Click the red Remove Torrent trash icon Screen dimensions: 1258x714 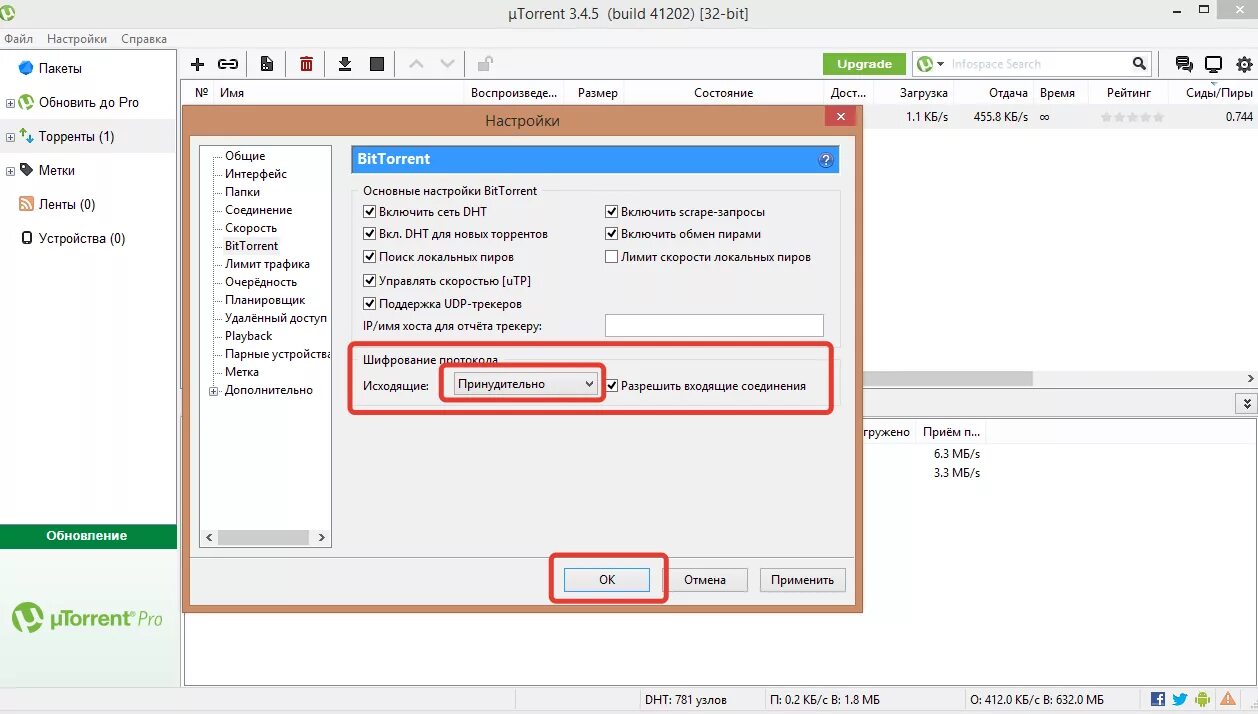pyautogui.click(x=306, y=64)
